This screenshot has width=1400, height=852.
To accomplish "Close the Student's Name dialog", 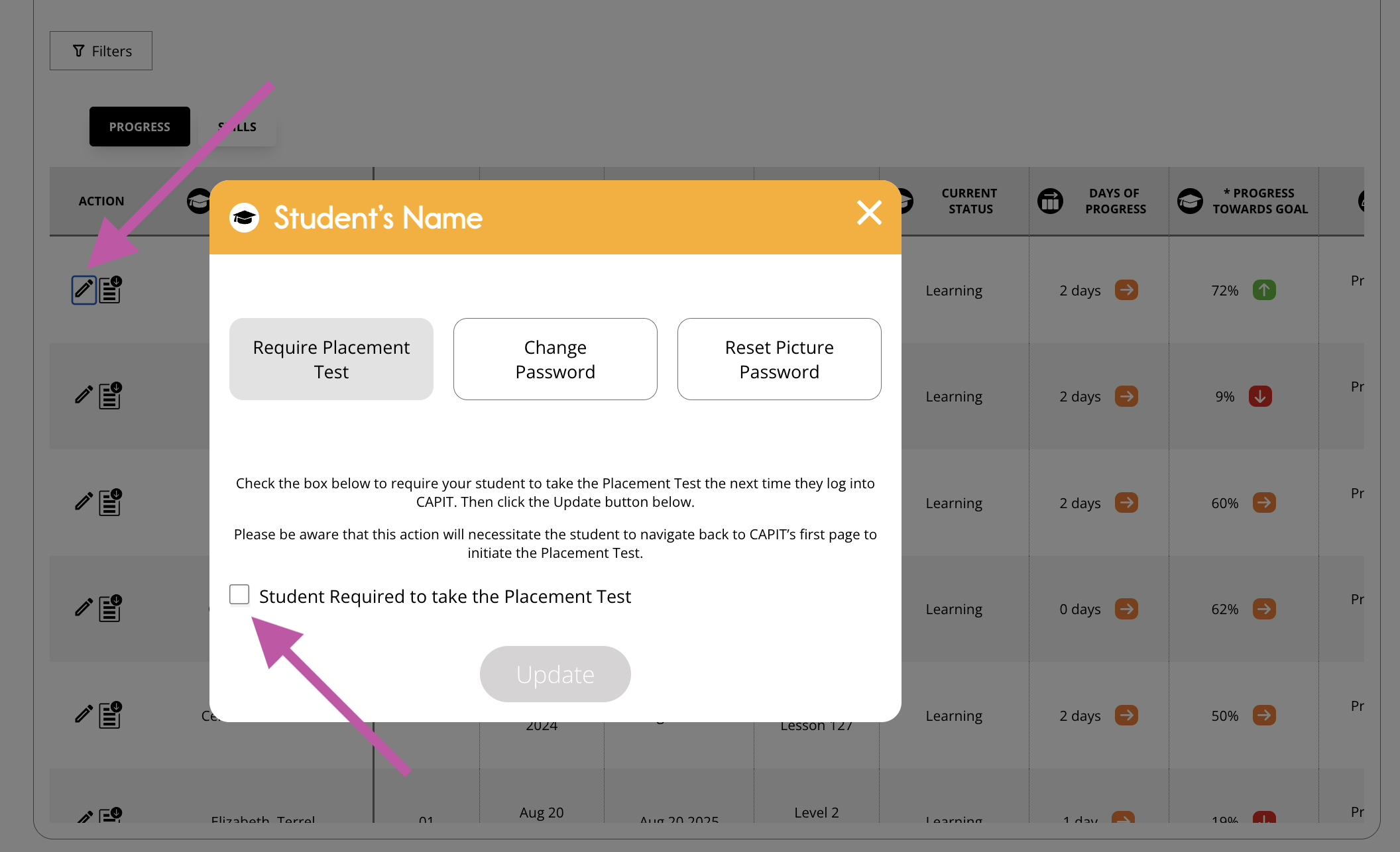I will point(868,213).
